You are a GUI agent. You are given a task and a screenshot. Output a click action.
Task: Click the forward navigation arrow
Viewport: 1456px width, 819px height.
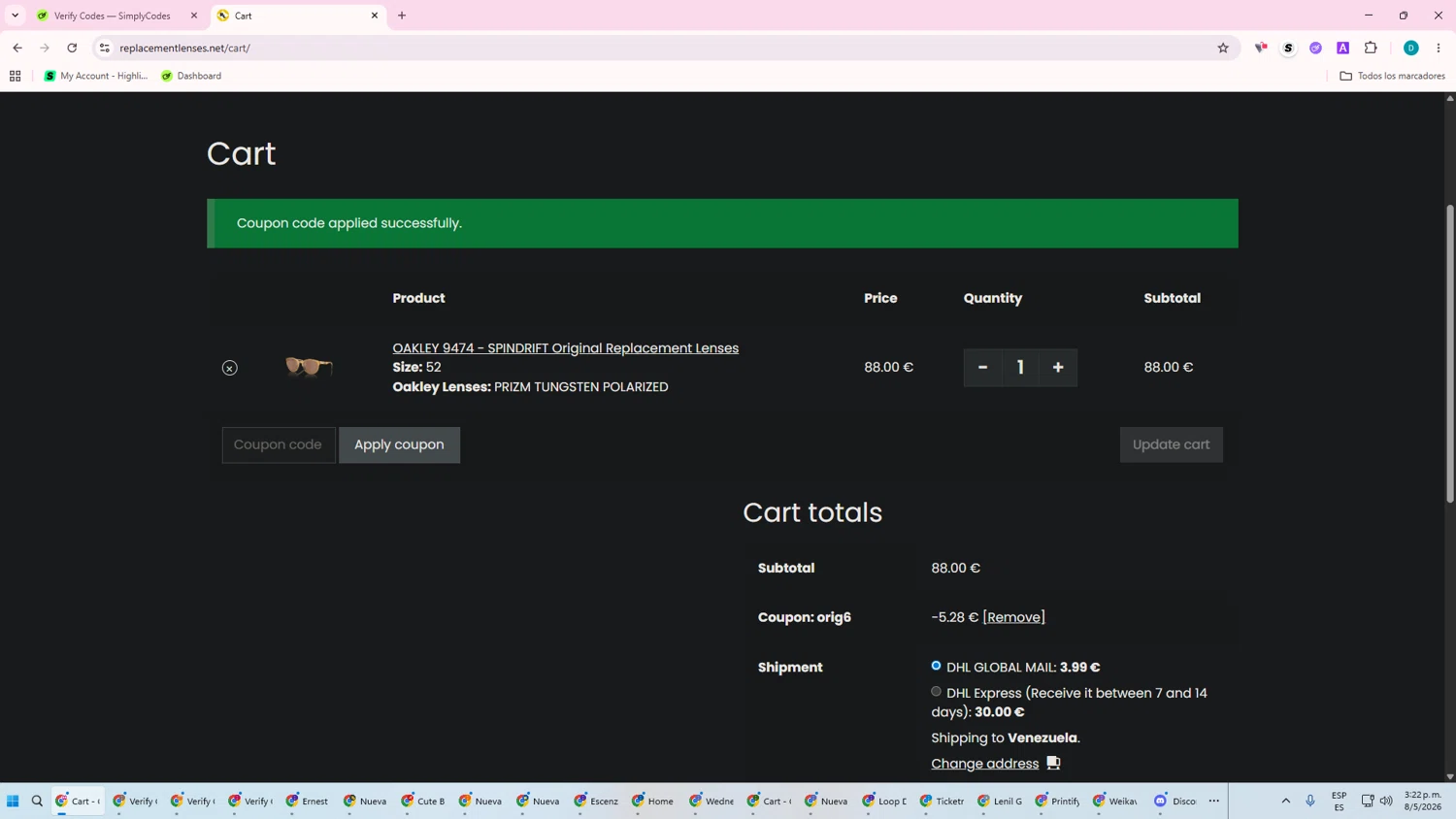45,48
